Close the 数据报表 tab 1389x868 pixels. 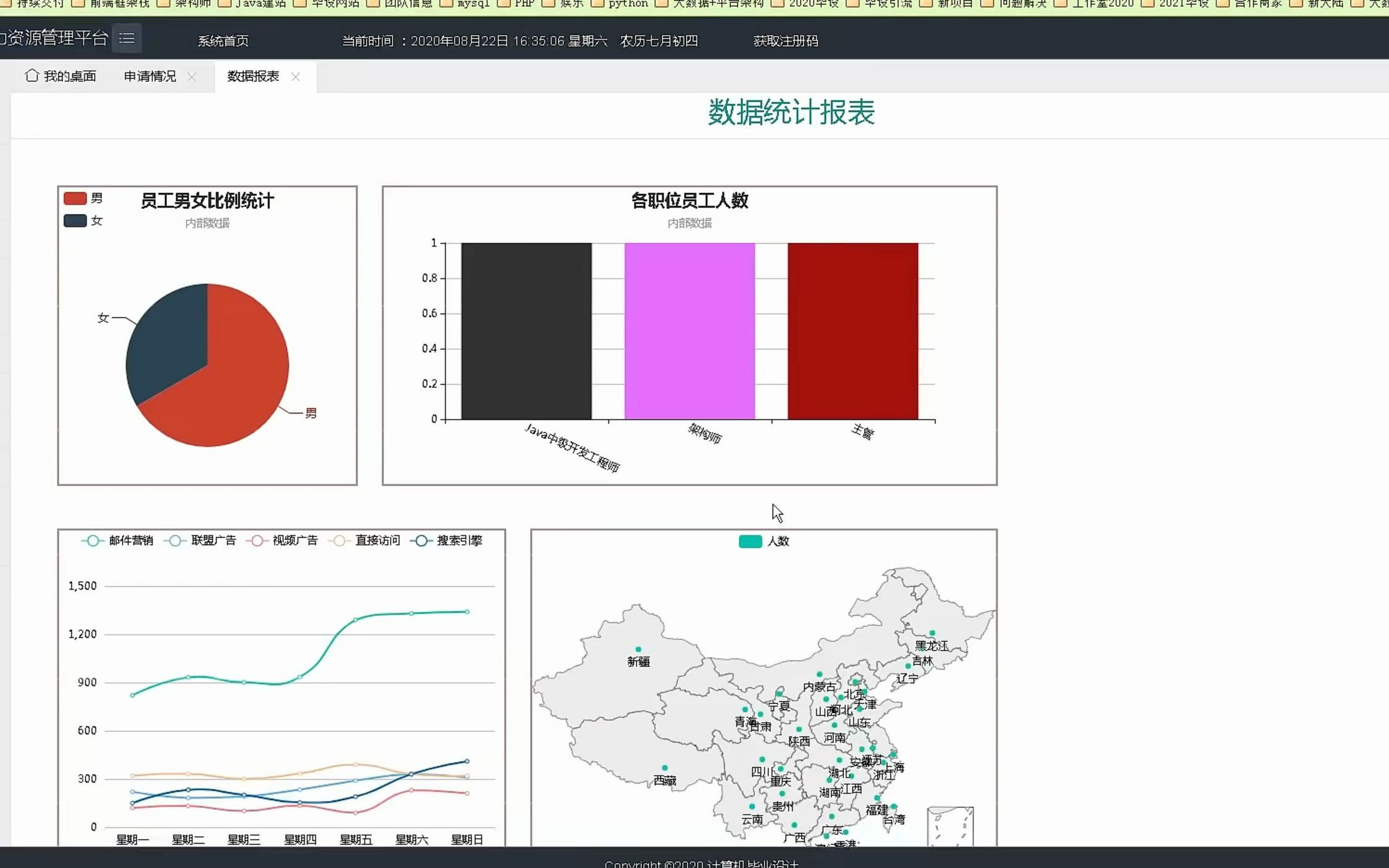[x=296, y=77]
